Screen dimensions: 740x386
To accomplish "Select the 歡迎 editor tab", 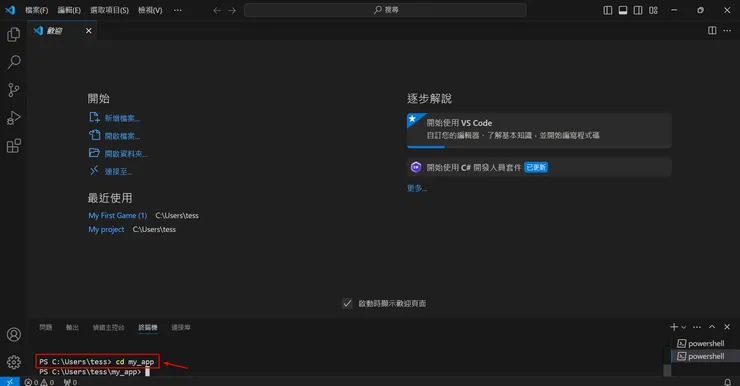I will [62, 31].
